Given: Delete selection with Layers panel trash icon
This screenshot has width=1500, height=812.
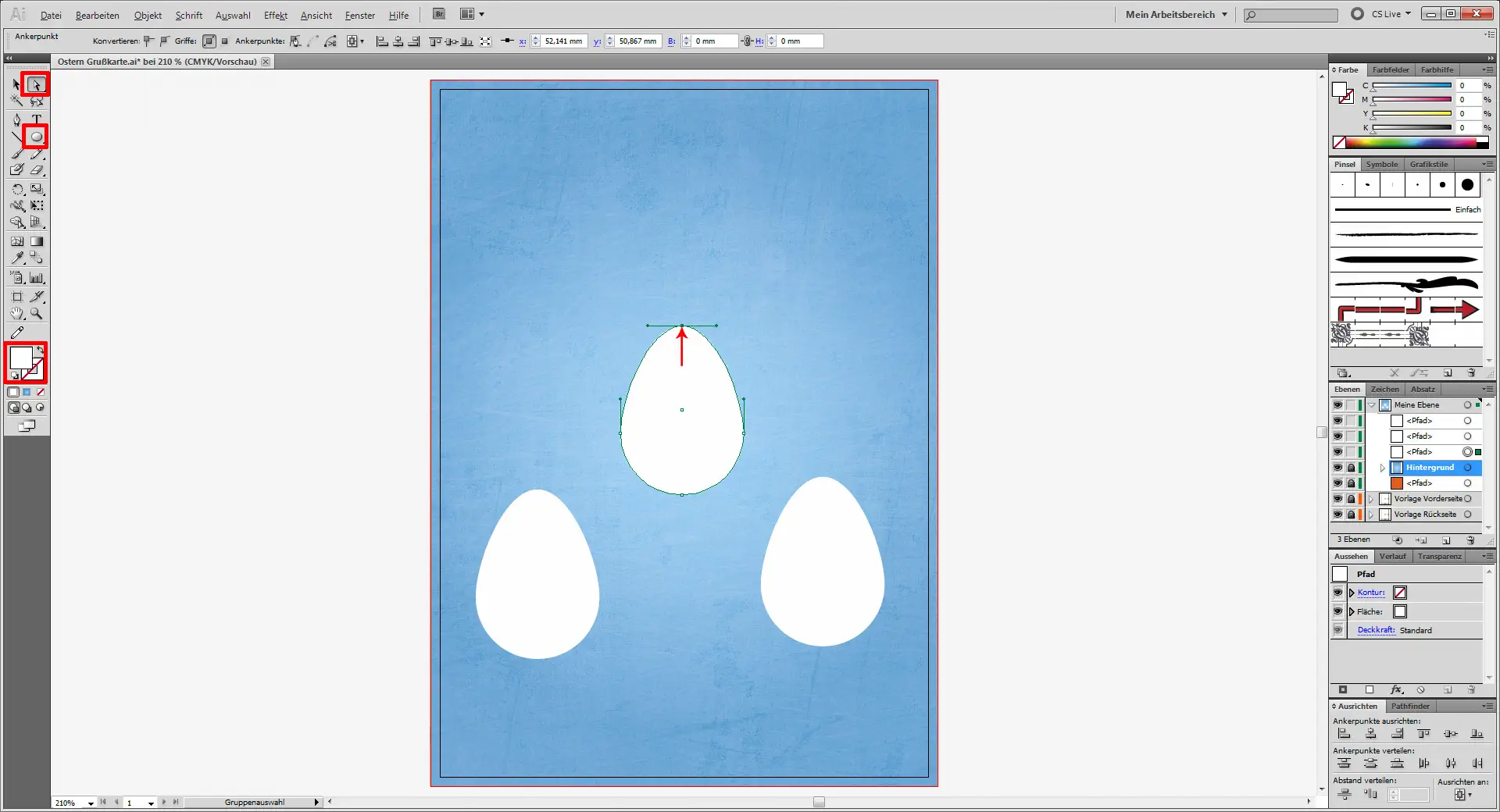Looking at the screenshot, I should pyautogui.click(x=1471, y=540).
